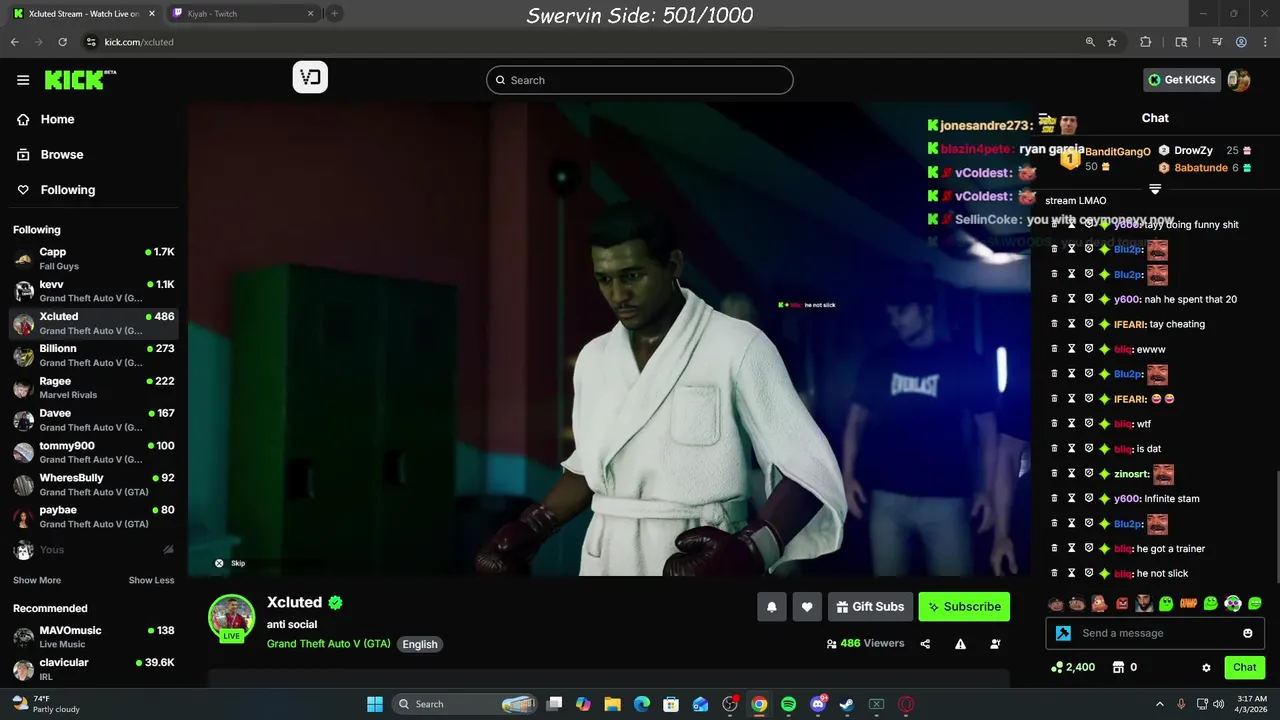The width and height of the screenshot is (1280, 720).
Task: Open tommy900's channel
Action: click(x=93, y=452)
